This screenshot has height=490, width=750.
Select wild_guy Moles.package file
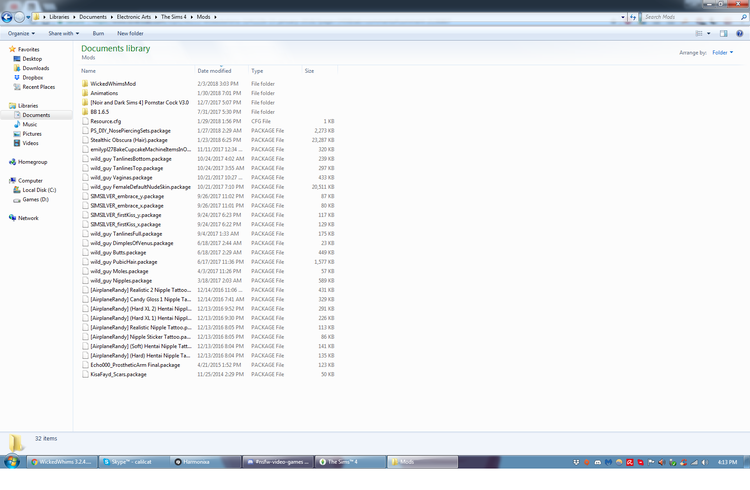click(119, 271)
